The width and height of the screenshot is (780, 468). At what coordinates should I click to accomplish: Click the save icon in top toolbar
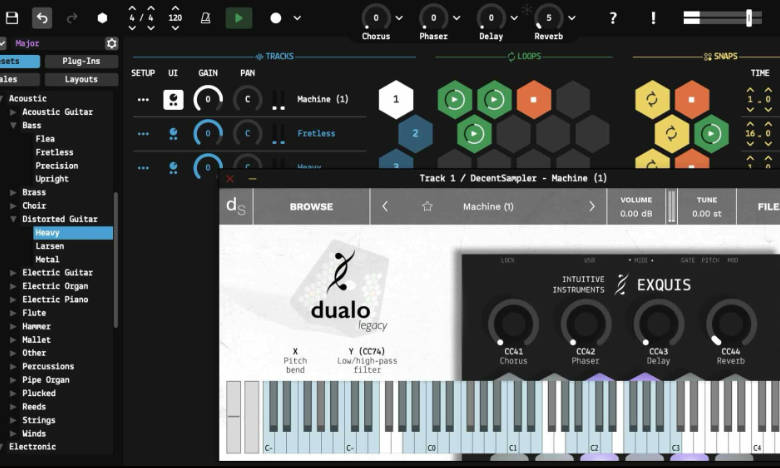tap(12, 18)
